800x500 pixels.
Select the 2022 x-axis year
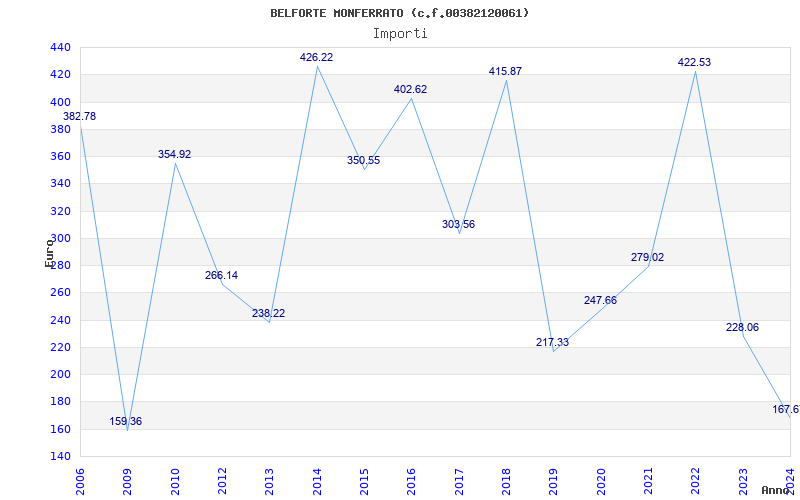tap(695, 482)
